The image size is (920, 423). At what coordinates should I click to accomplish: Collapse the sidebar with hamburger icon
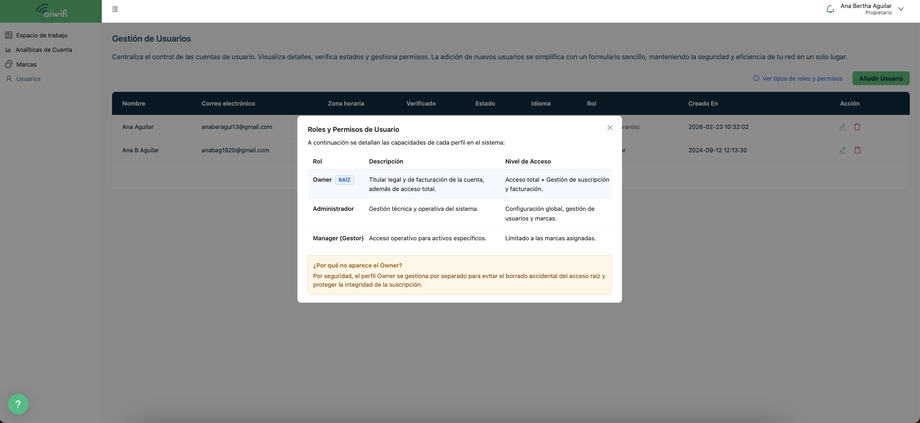114,9
